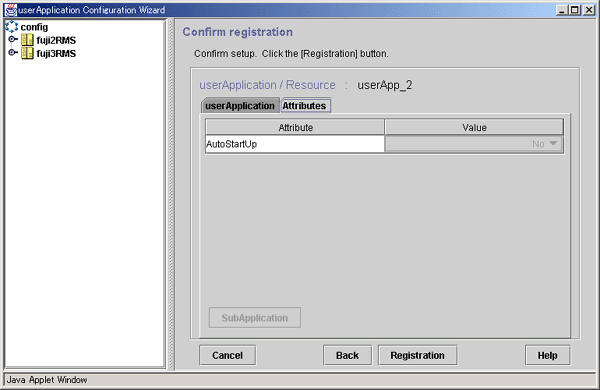Select the Attributes tab
This screenshot has width=600, height=390.
[x=305, y=106]
